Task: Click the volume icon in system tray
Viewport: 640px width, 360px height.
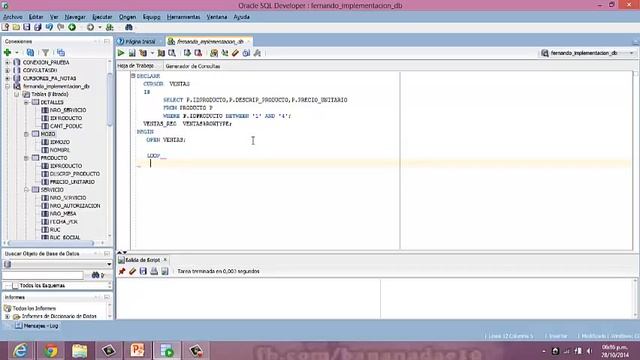Action: tap(590, 351)
